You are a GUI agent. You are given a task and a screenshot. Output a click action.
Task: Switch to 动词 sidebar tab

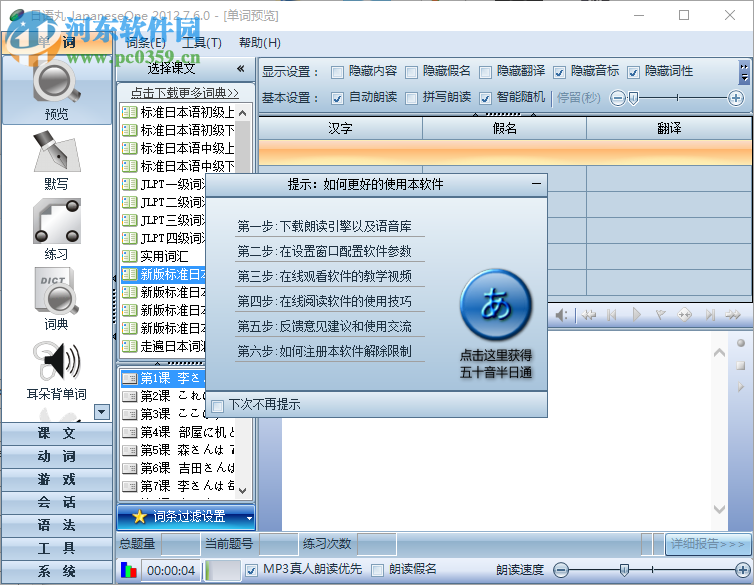57,456
